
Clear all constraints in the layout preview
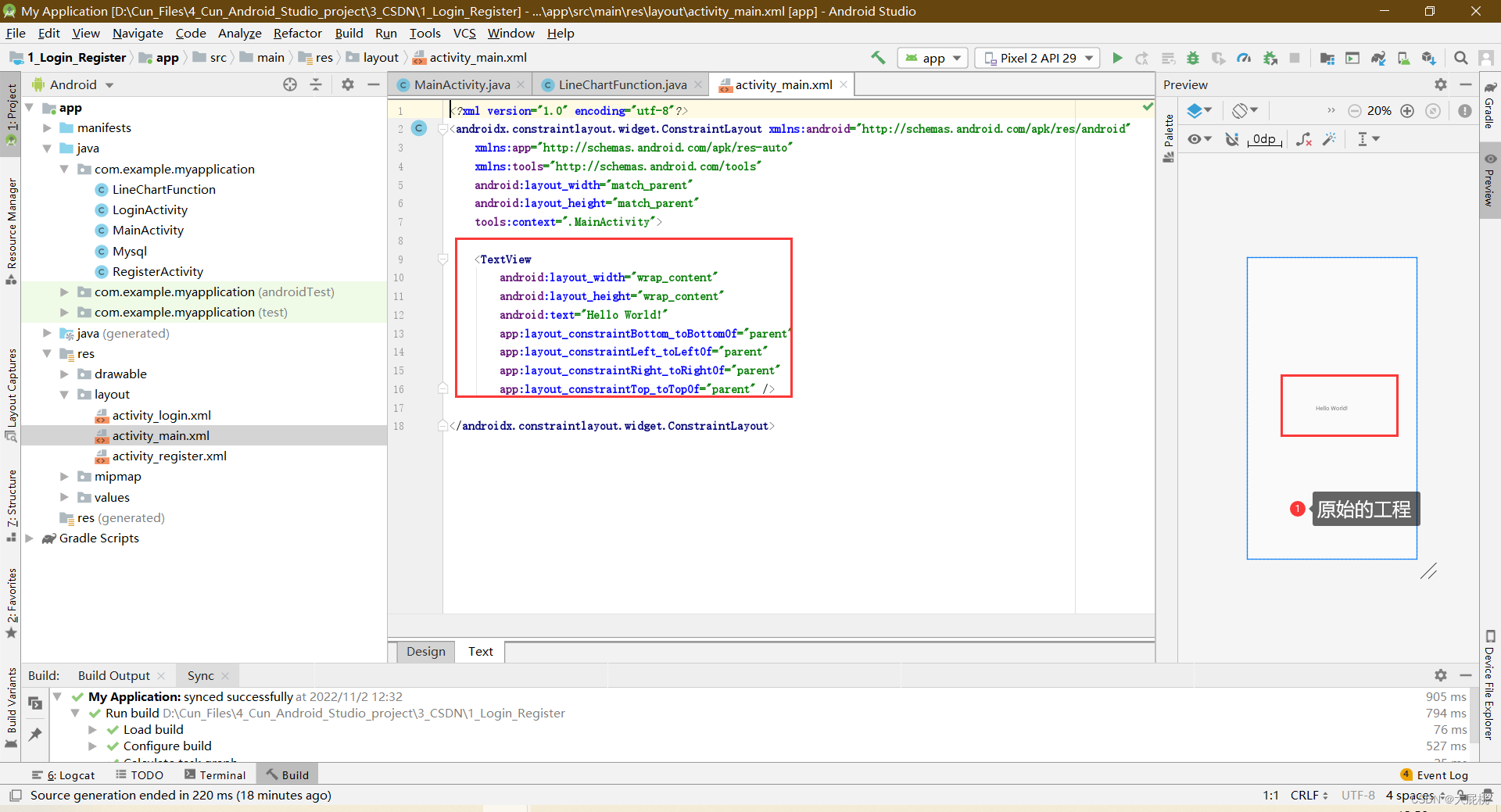point(1302,139)
